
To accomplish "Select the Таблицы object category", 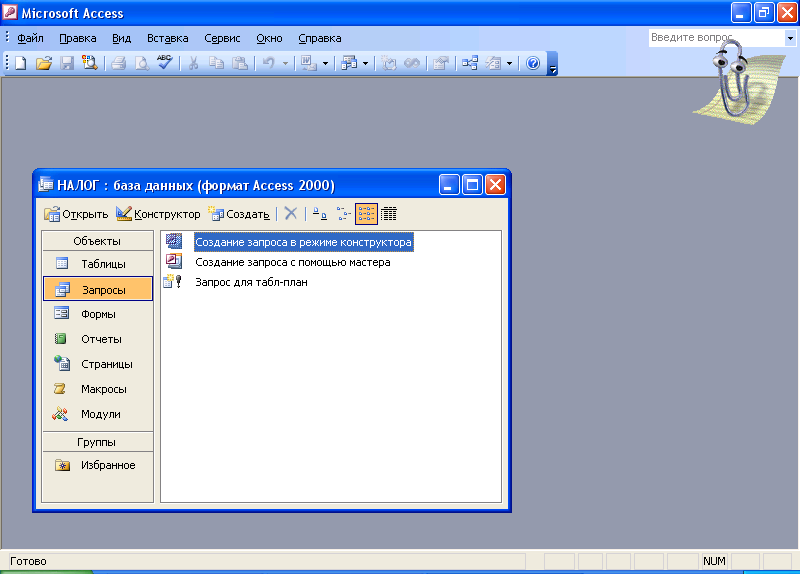I will pyautogui.click(x=97, y=264).
